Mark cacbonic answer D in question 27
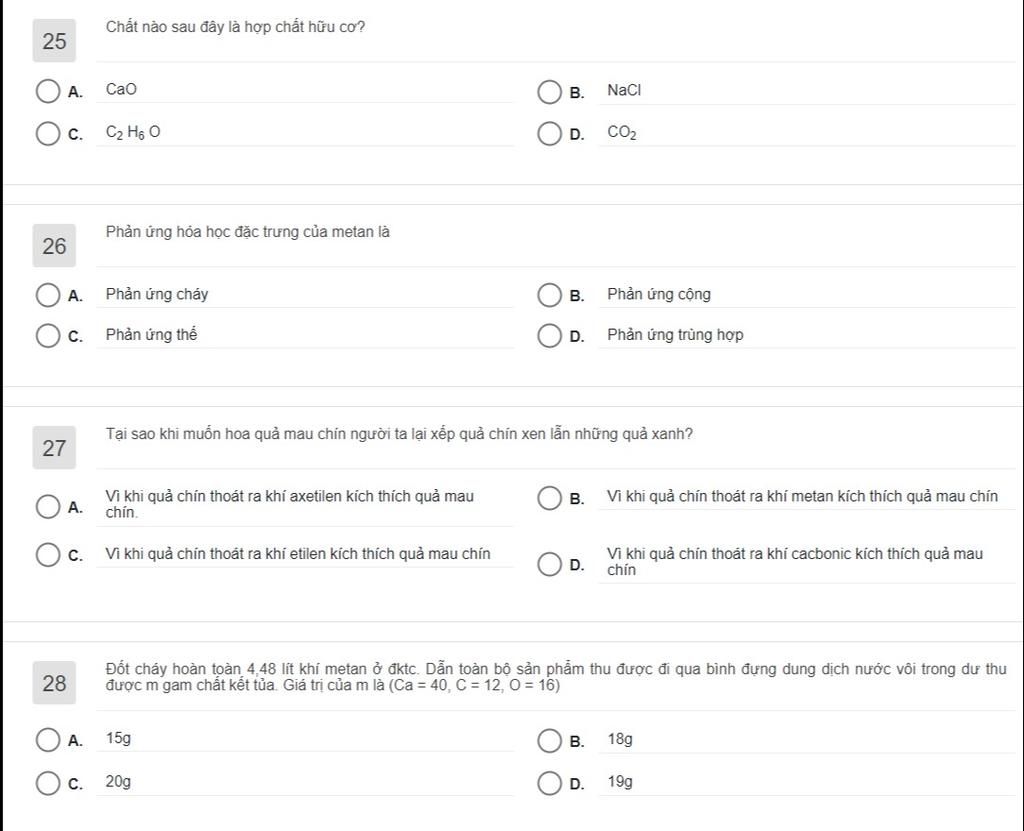Viewport: 1024px width, 831px height. pos(549,564)
